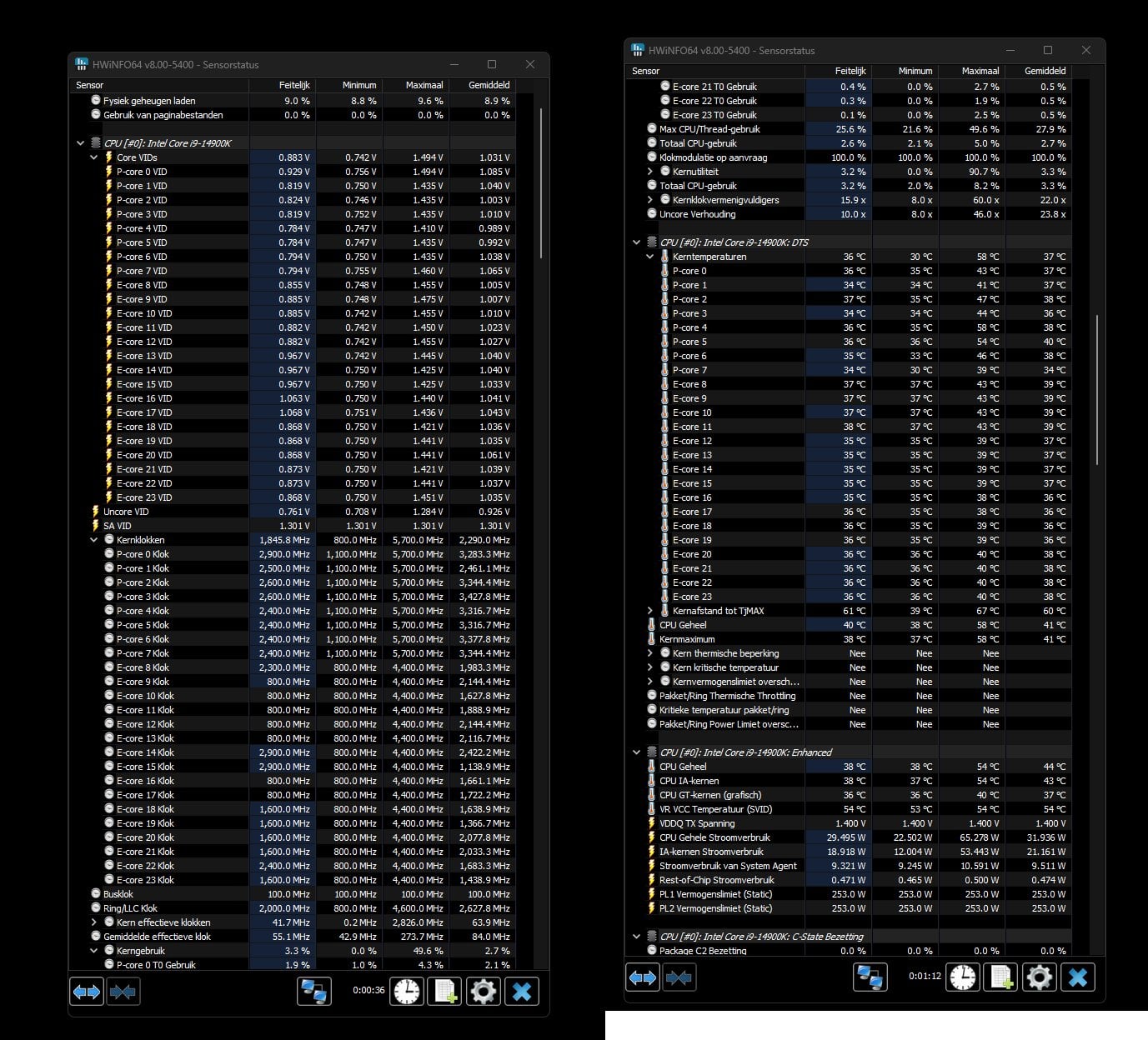Screen dimensions: 1148x1040
Task: Collapse the Core VIDs group
Action: pyautogui.click(x=94, y=157)
